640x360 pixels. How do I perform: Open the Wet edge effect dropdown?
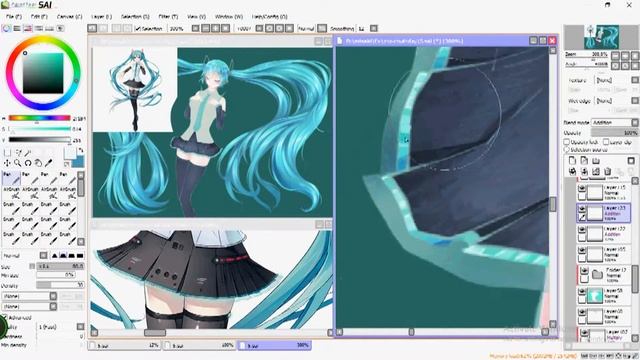coord(616,100)
